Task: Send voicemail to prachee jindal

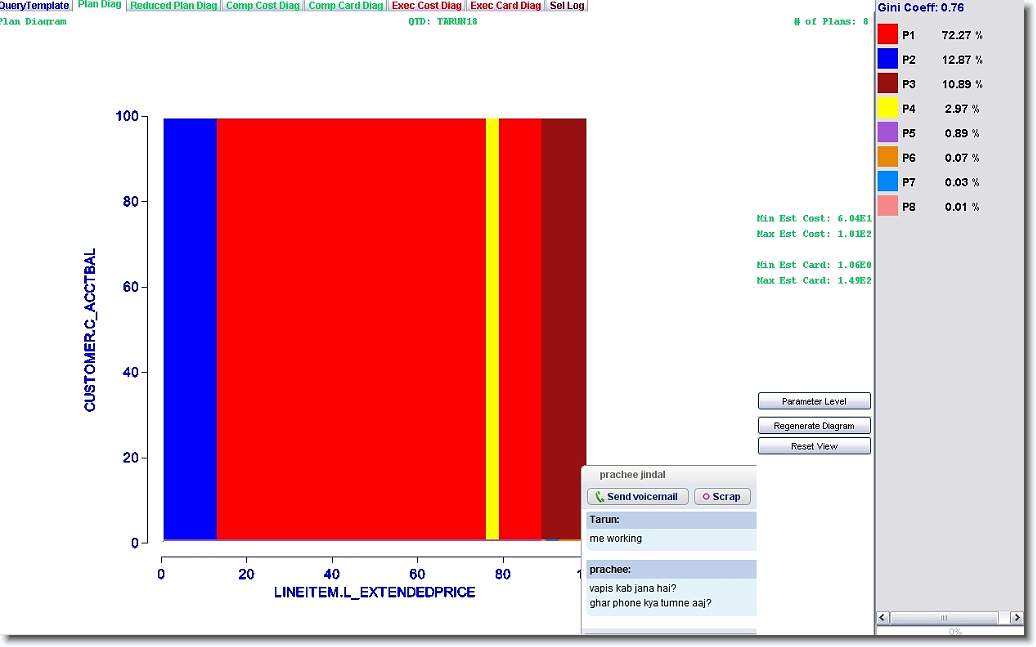Action: [637, 497]
